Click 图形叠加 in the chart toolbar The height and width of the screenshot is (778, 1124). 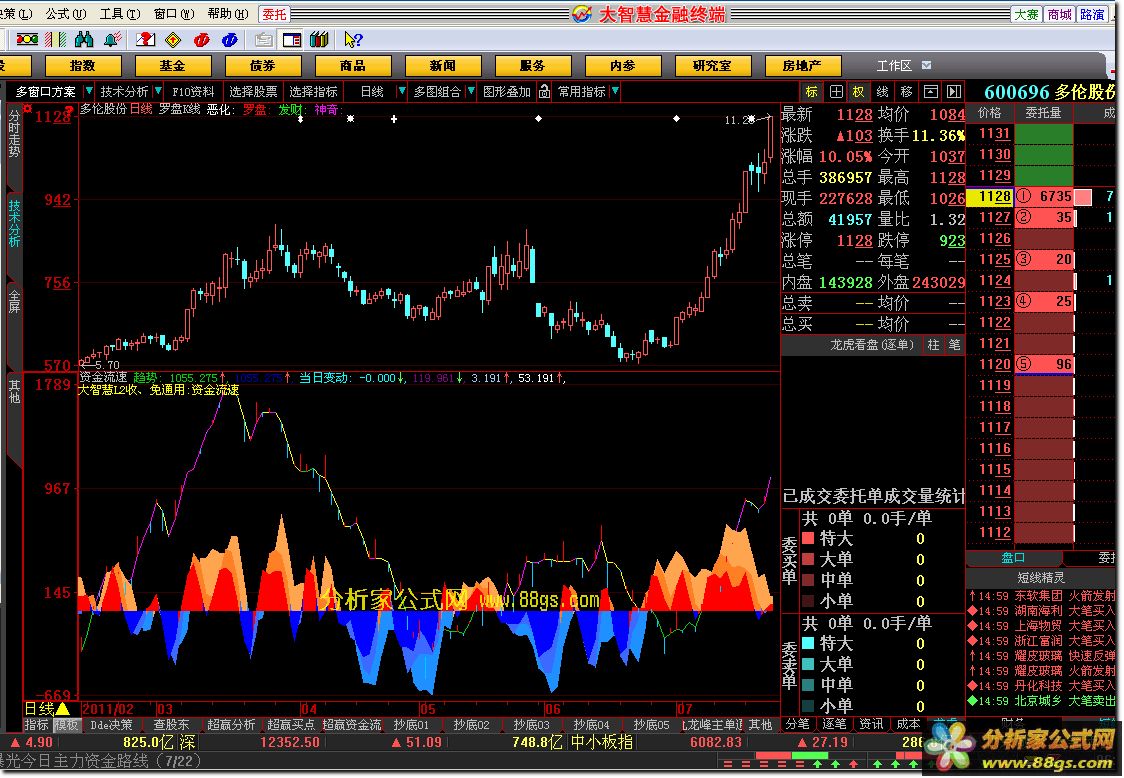pyautogui.click(x=507, y=91)
